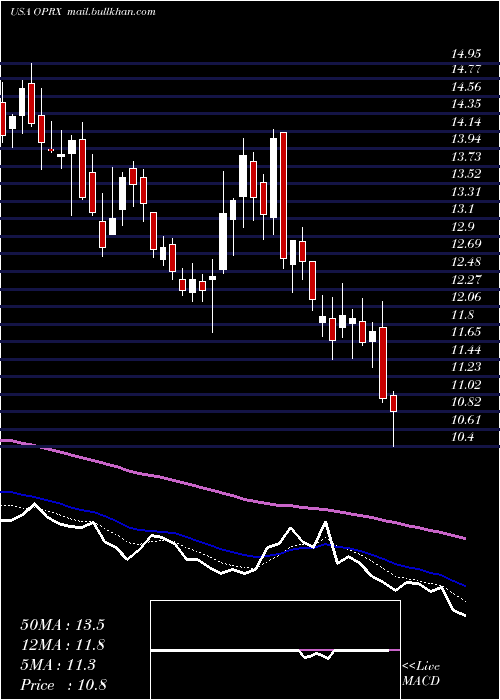
Task: Select the 10.4 price axis label
Action: coord(462,438)
